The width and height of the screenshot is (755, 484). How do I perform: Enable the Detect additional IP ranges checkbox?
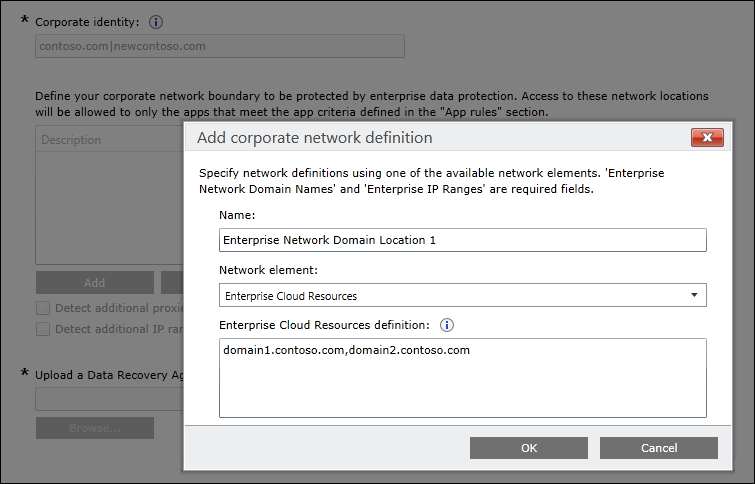click(x=43, y=328)
